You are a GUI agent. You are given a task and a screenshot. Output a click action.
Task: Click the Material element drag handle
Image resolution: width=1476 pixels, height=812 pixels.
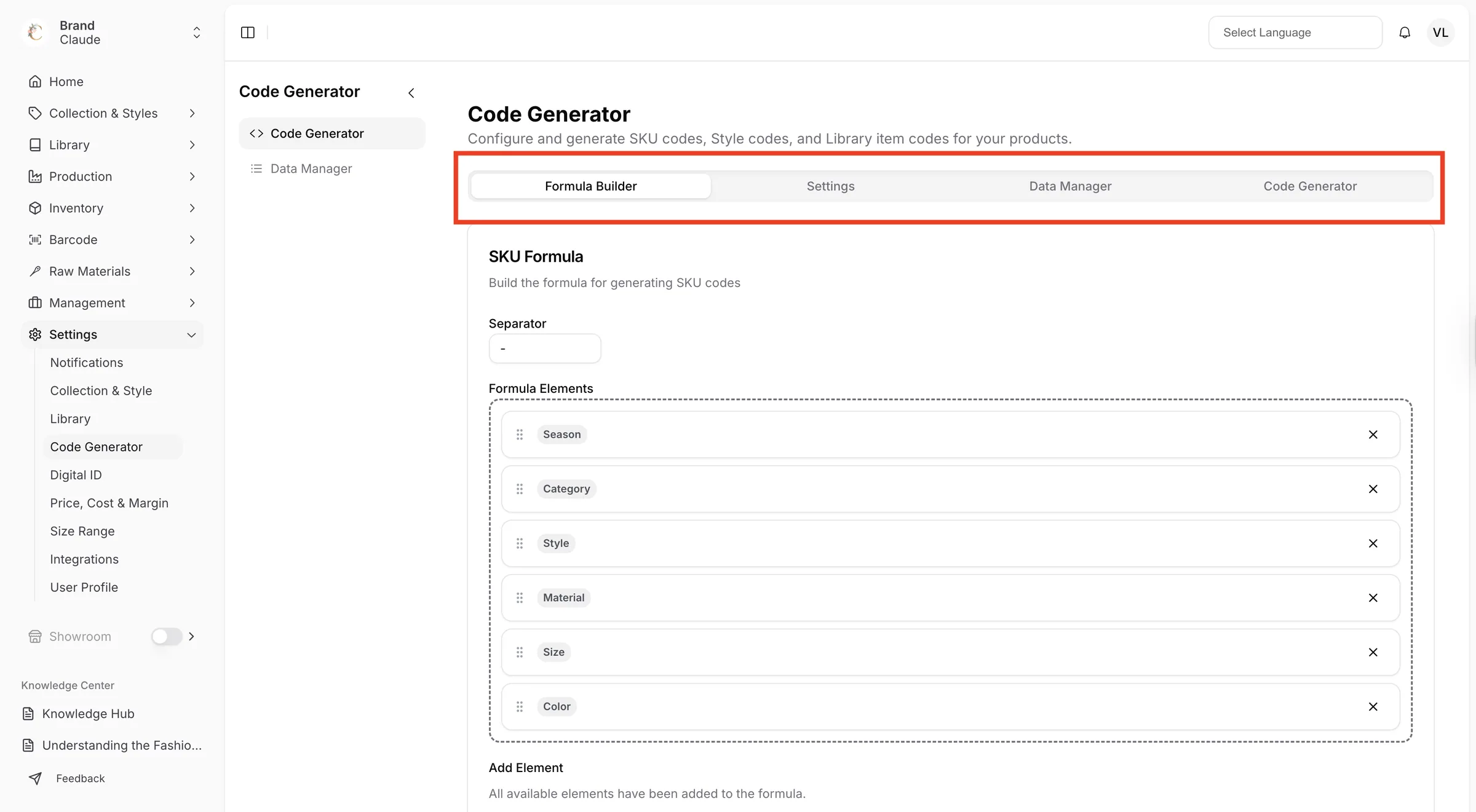pyautogui.click(x=520, y=597)
